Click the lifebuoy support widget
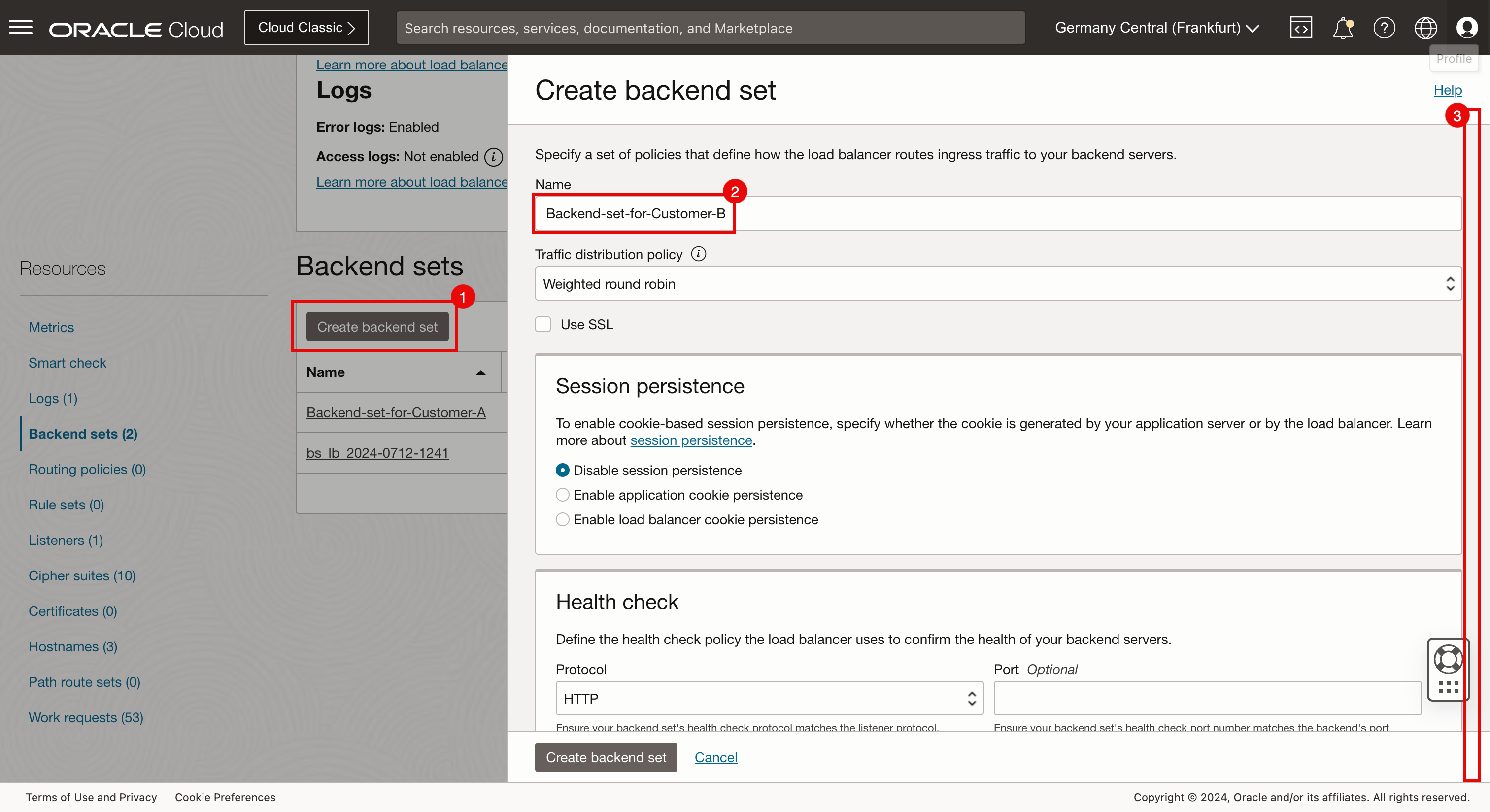Screen dimensions: 1490x812 [x=1448, y=659]
